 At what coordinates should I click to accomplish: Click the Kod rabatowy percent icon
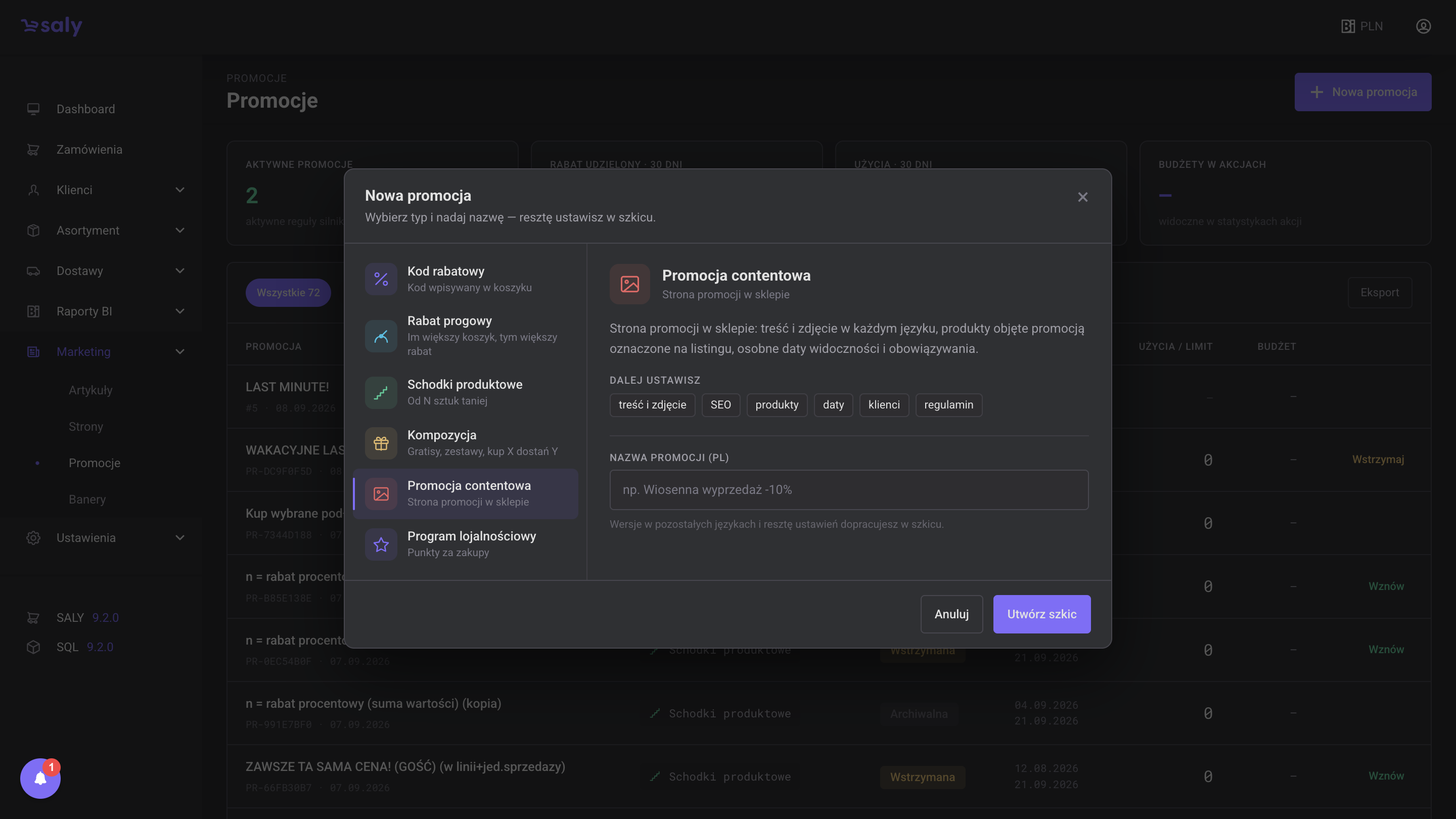[x=381, y=279]
